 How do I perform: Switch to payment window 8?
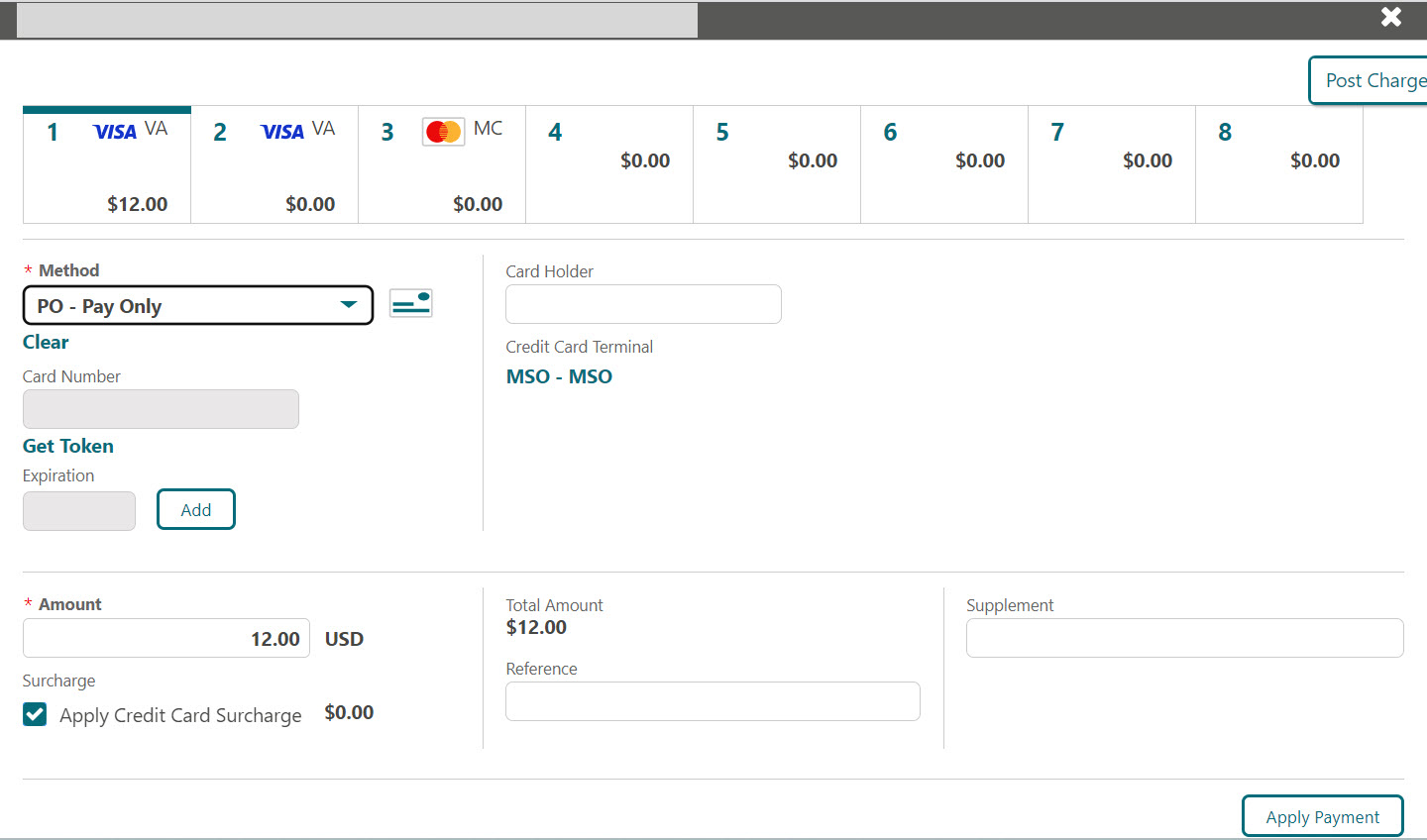pos(1278,163)
